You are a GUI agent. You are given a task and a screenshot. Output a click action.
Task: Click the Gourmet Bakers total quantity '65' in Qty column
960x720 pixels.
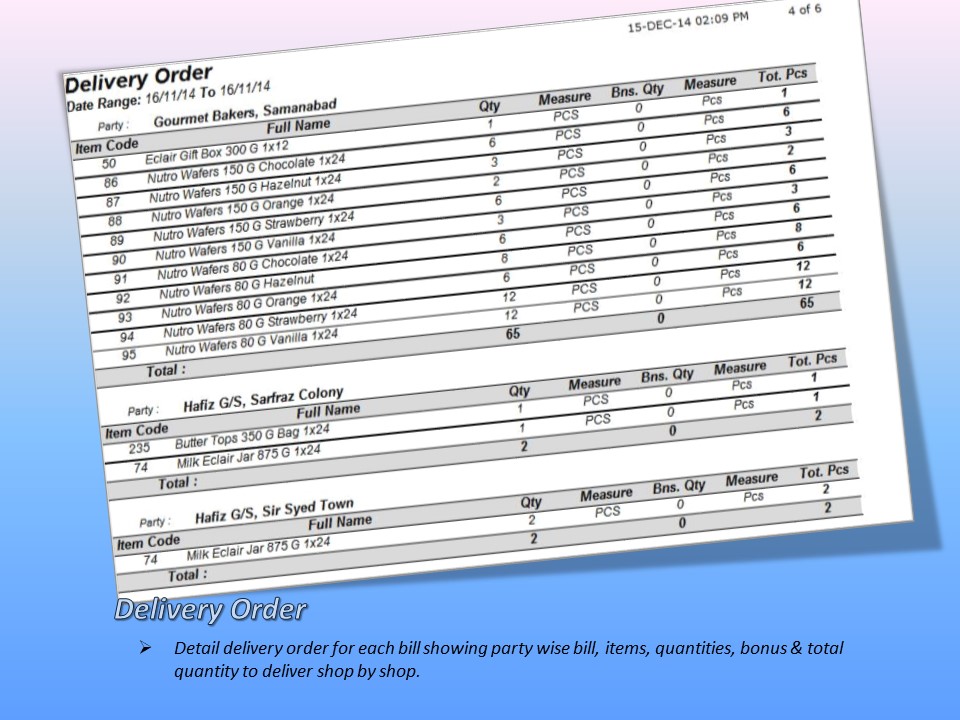pos(512,334)
